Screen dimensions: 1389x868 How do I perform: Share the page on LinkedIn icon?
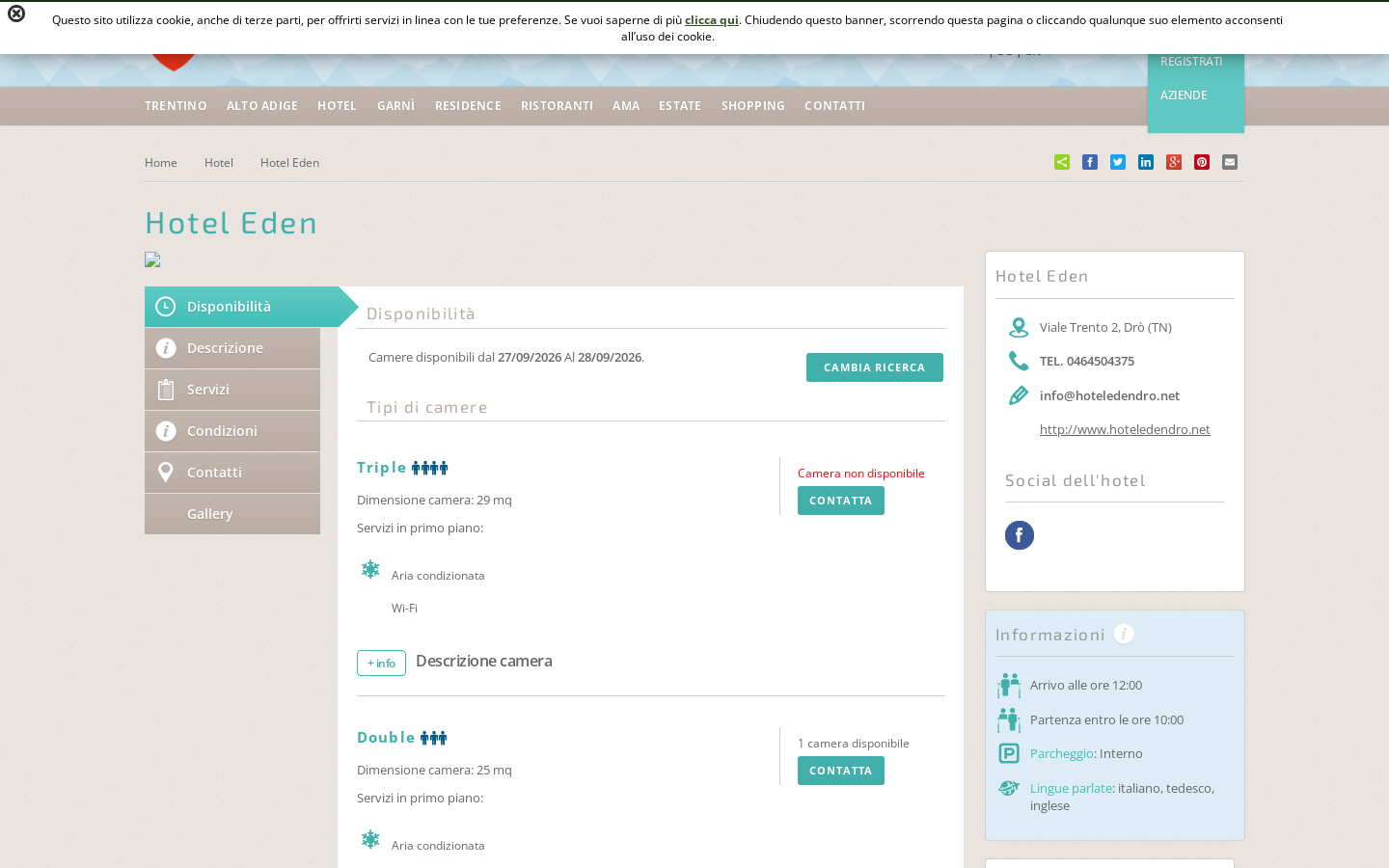(1146, 162)
